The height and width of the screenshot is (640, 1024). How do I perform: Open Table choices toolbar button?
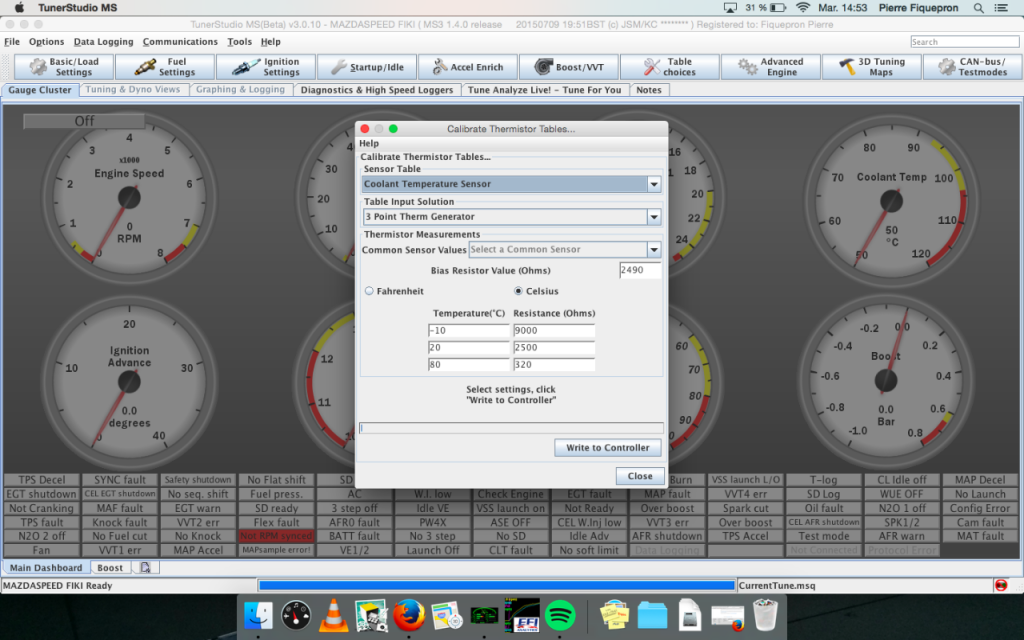pos(669,67)
